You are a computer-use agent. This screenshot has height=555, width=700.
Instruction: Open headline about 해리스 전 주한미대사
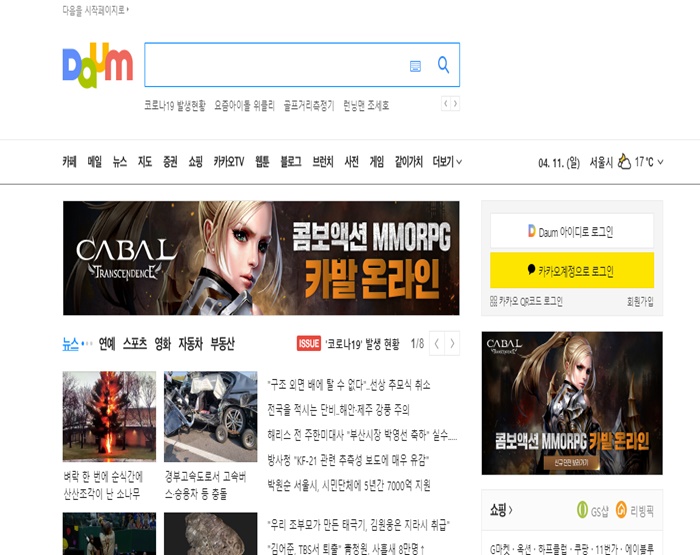362,435
